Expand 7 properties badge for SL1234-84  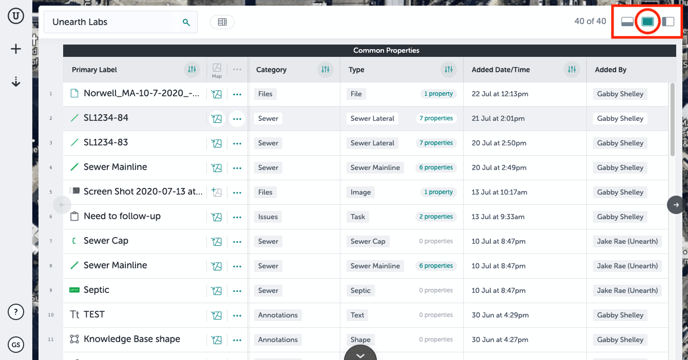point(436,119)
